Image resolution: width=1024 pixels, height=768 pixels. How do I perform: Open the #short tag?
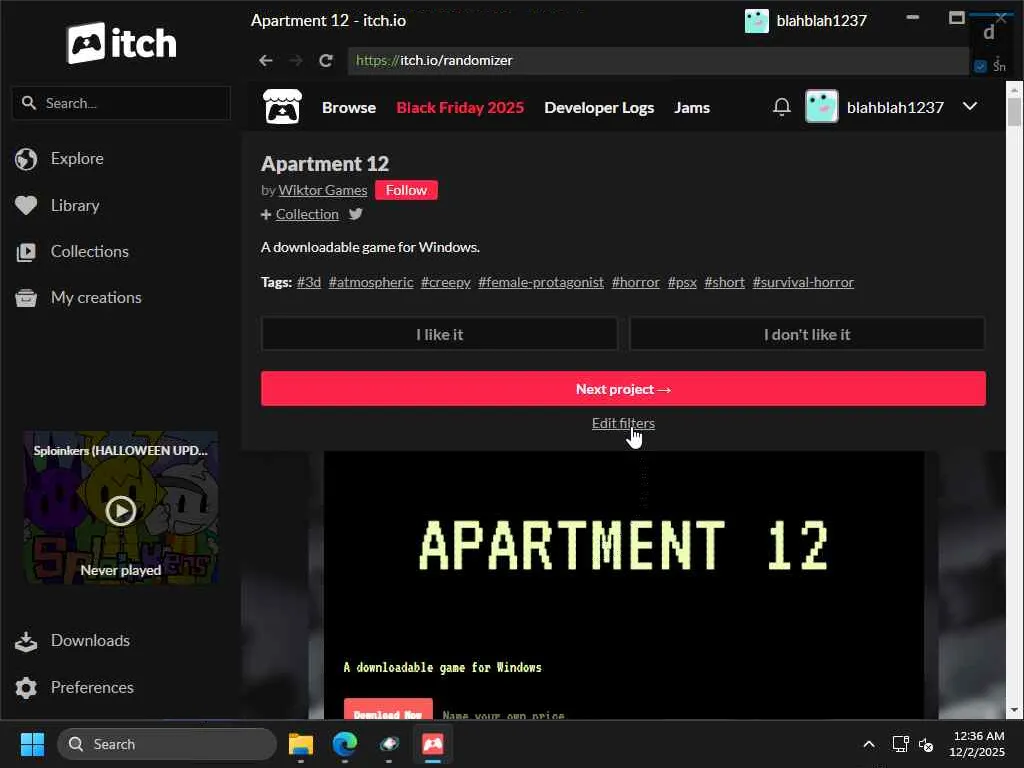724,282
